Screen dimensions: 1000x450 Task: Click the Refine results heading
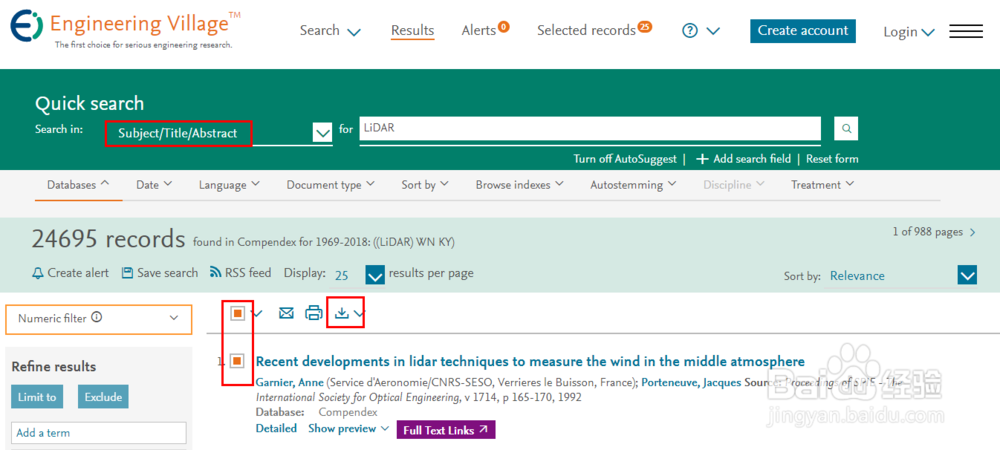click(54, 367)
